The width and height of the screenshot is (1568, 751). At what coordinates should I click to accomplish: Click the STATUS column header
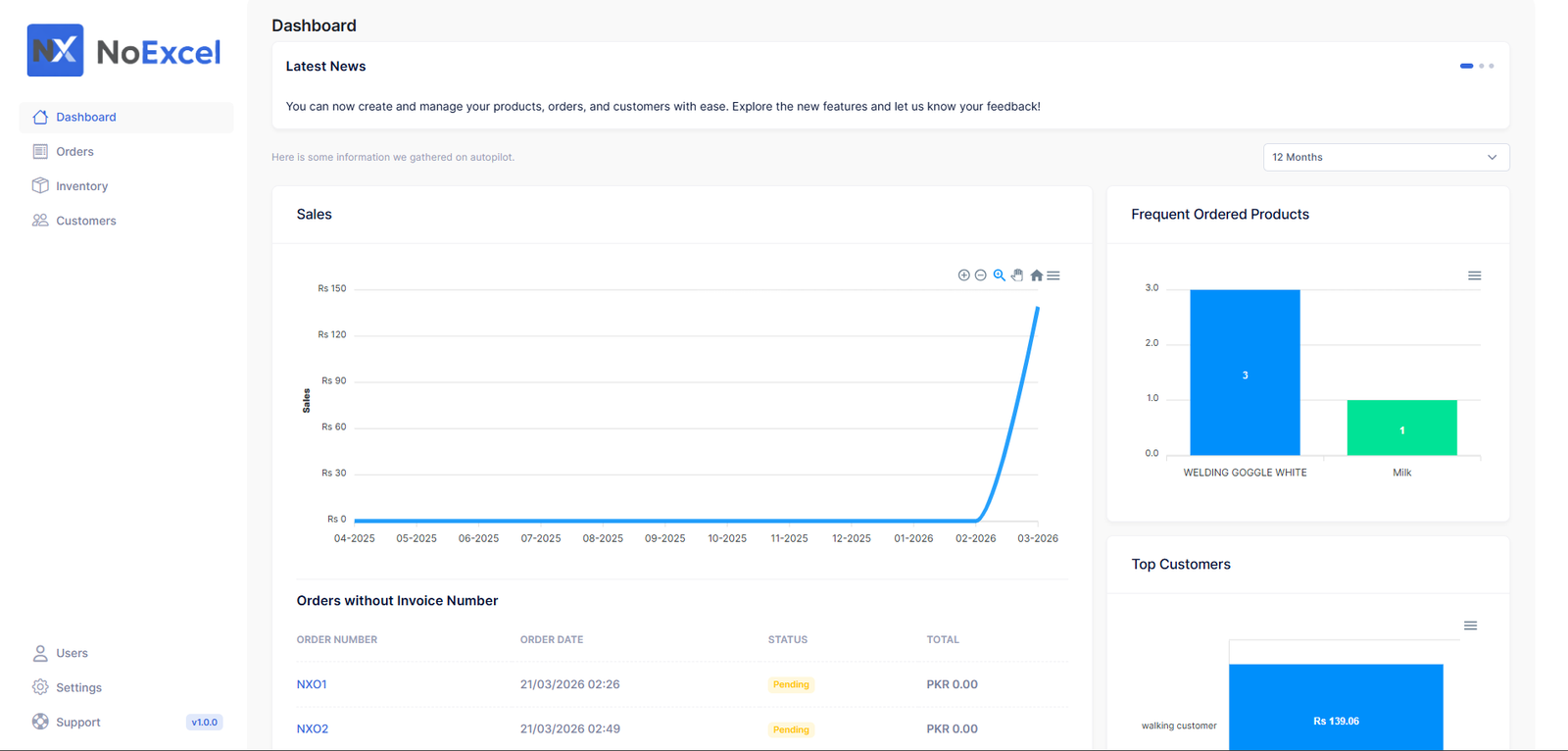[x=788, y=639]
